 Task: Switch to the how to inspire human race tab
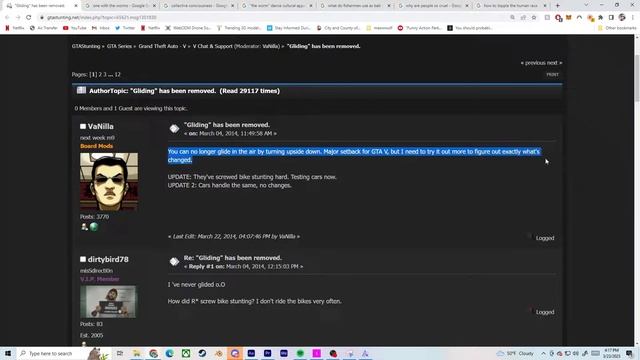(511, 6)
